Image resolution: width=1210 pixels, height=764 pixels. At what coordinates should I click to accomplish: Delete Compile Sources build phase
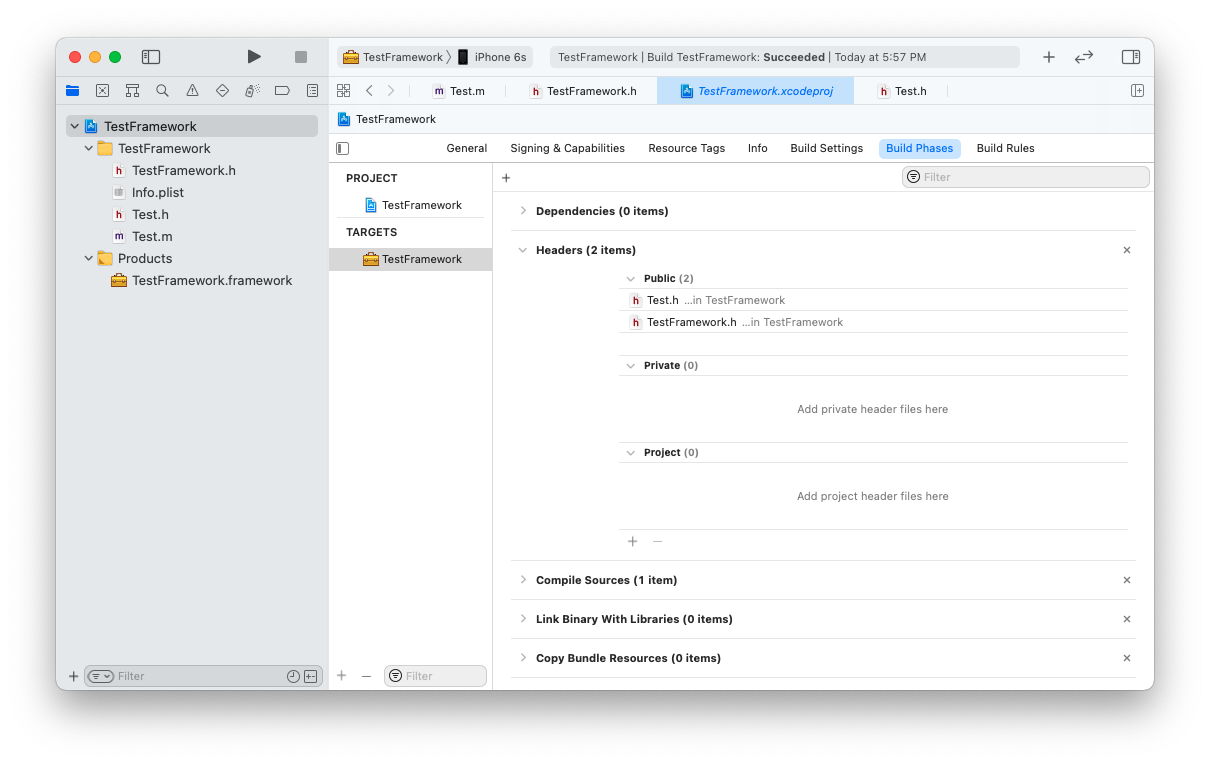[1127, 580]
